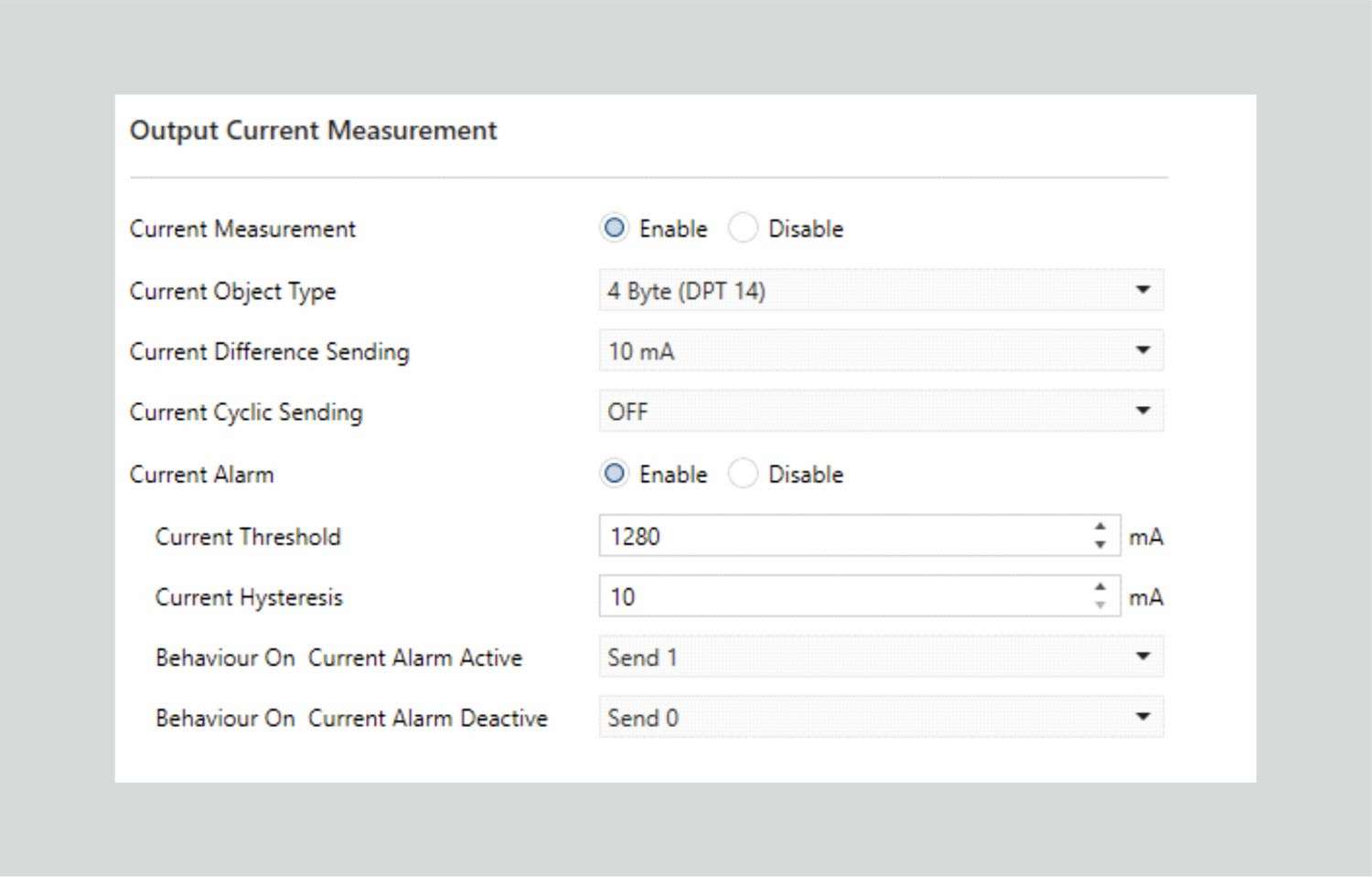Click the Current Object Type label

(233, 292)
